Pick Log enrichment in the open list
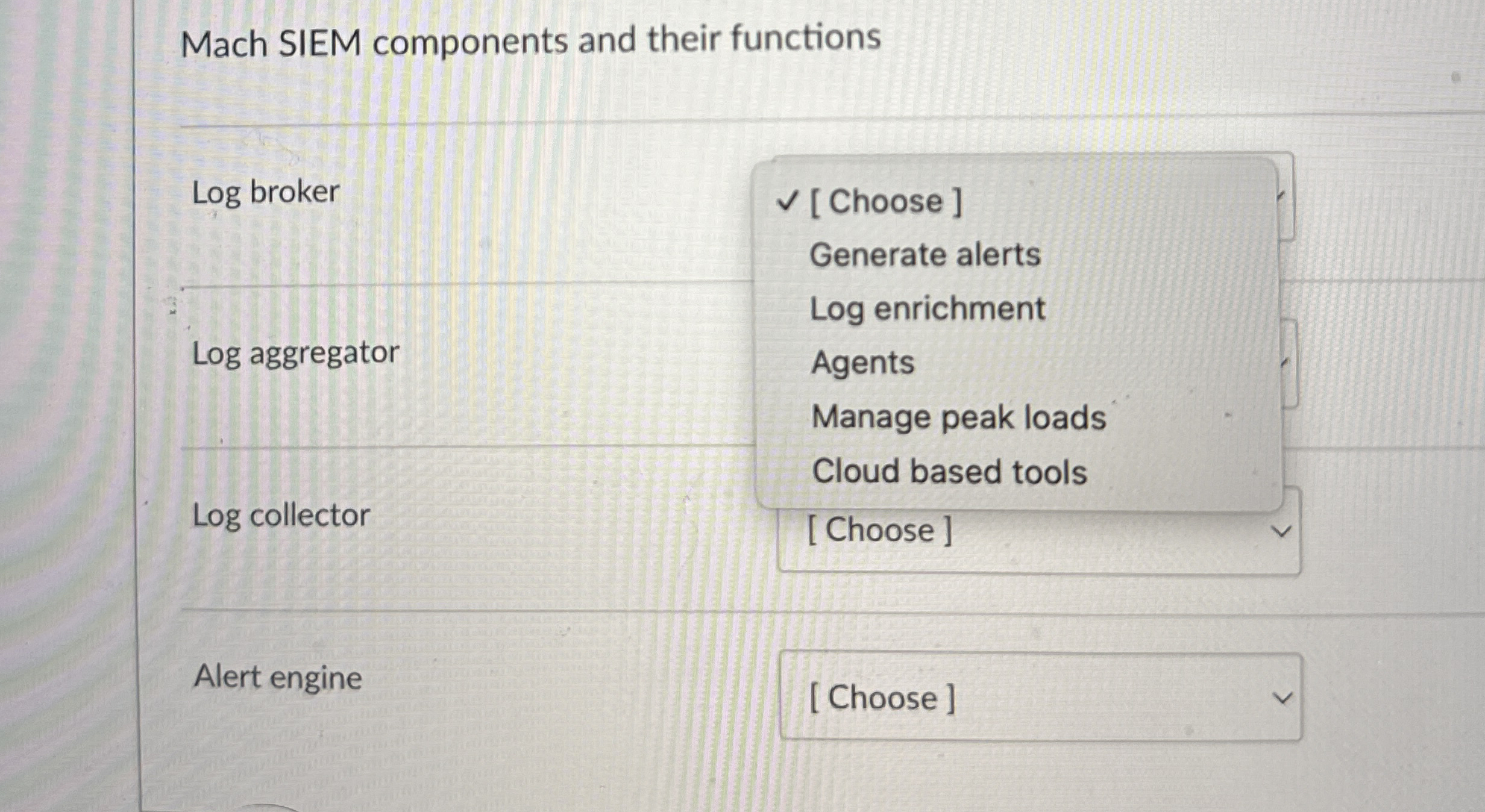Image resolution: width=1485 pixels, height=812 pixels. [x=927, y=309]
